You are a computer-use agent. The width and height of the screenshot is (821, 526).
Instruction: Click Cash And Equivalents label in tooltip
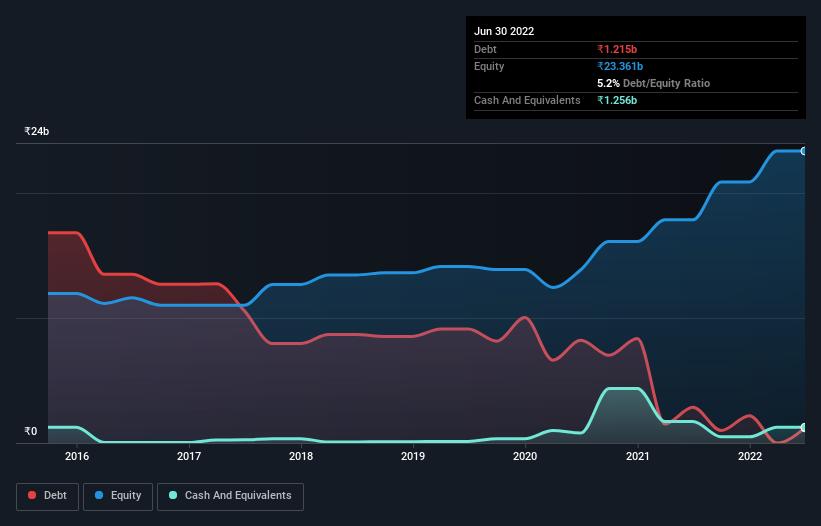(x=527, y=100)
